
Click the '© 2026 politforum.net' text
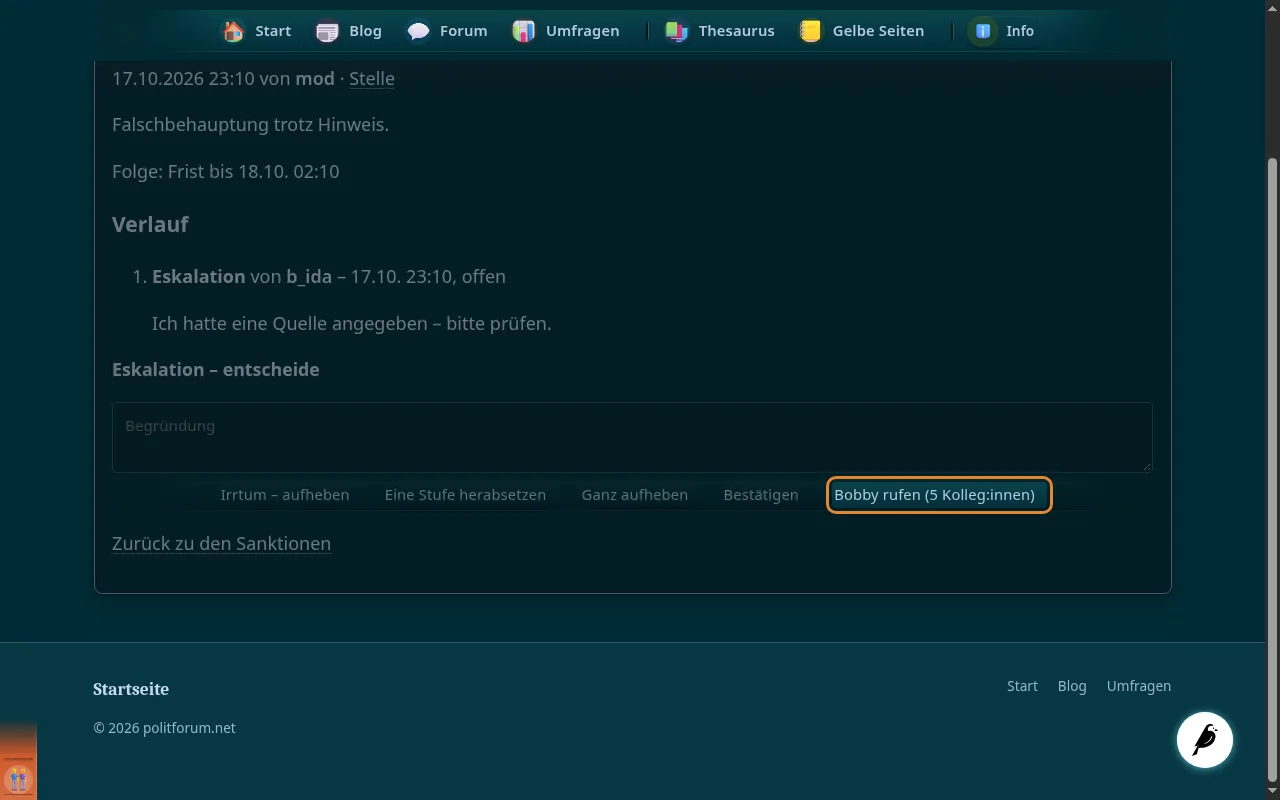[165, 728]
